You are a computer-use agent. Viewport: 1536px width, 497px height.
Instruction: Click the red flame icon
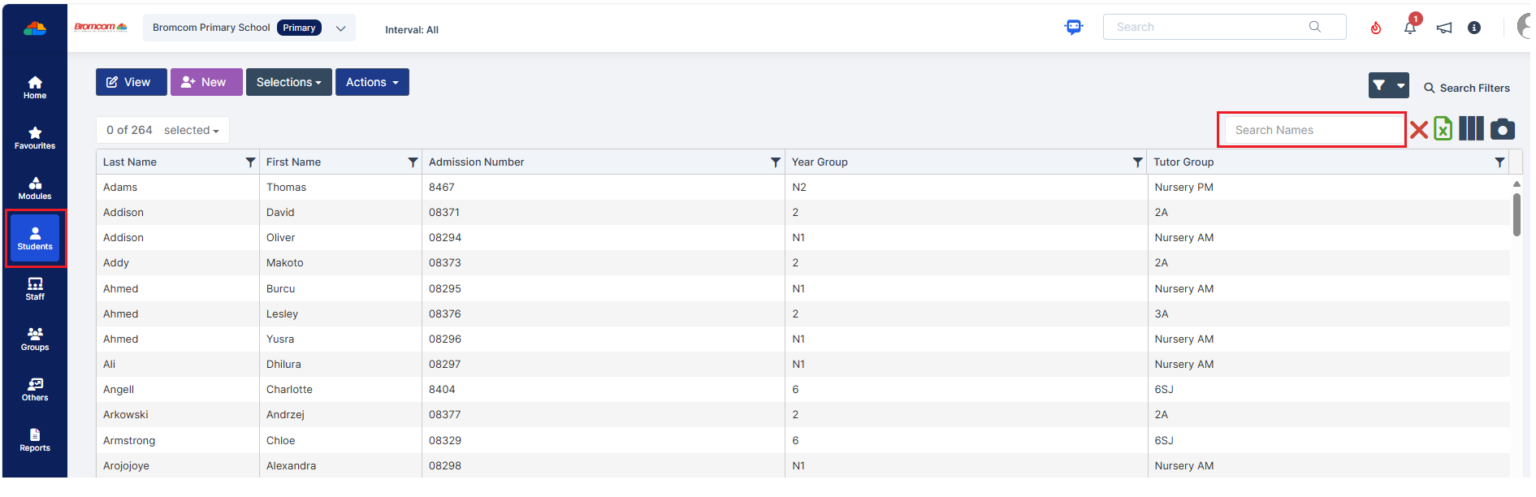click(x=1376, y=28)
